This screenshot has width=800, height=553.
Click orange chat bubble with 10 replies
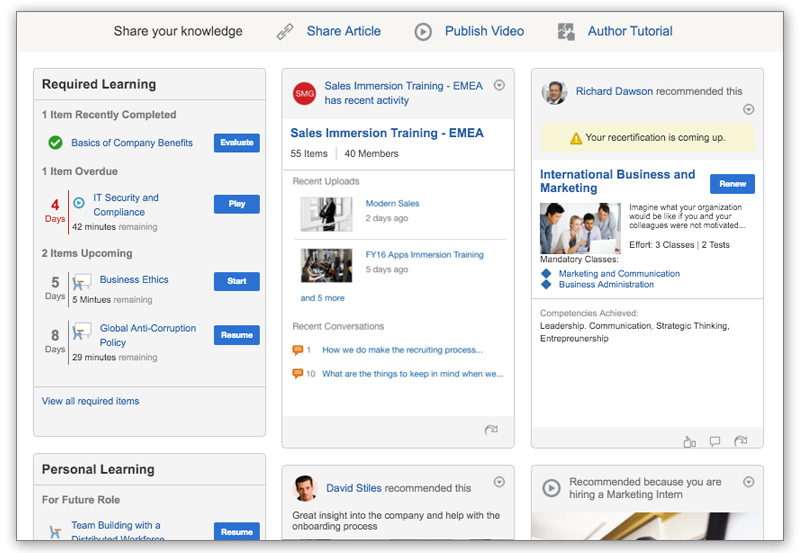click(297, 373)
